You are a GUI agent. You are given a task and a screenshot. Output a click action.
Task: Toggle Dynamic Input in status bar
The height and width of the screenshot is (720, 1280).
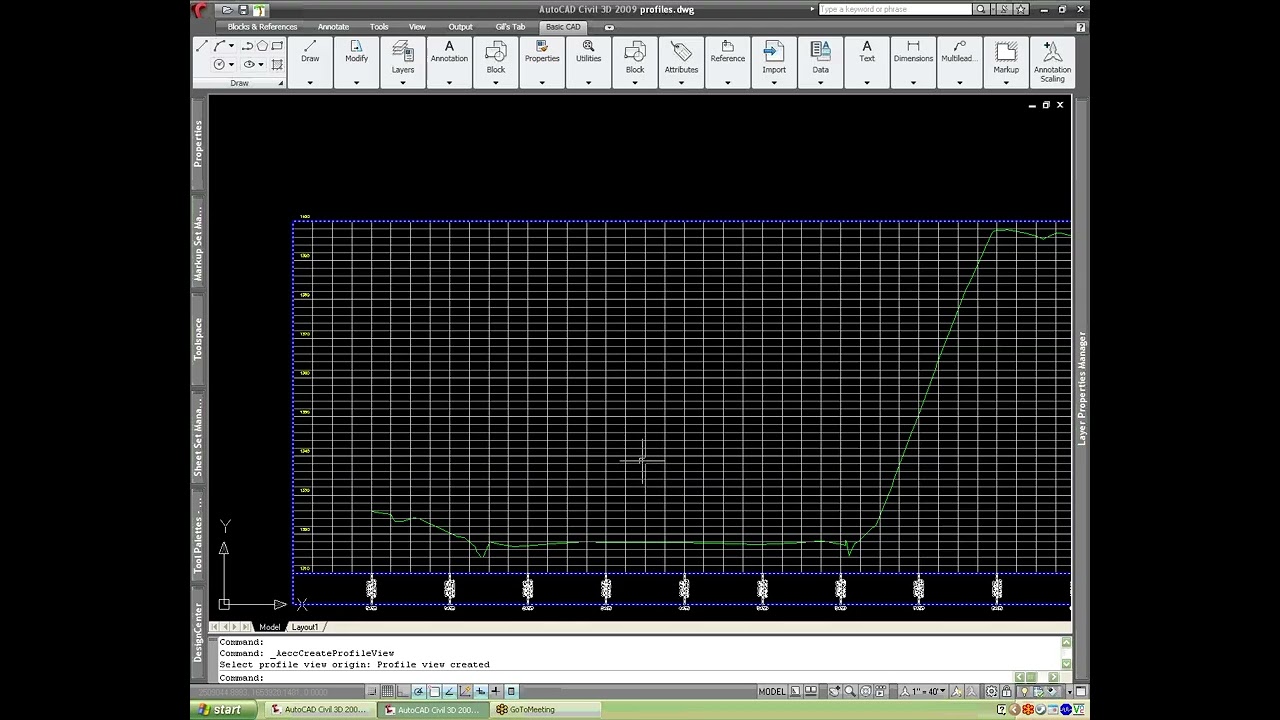point(480,691)
